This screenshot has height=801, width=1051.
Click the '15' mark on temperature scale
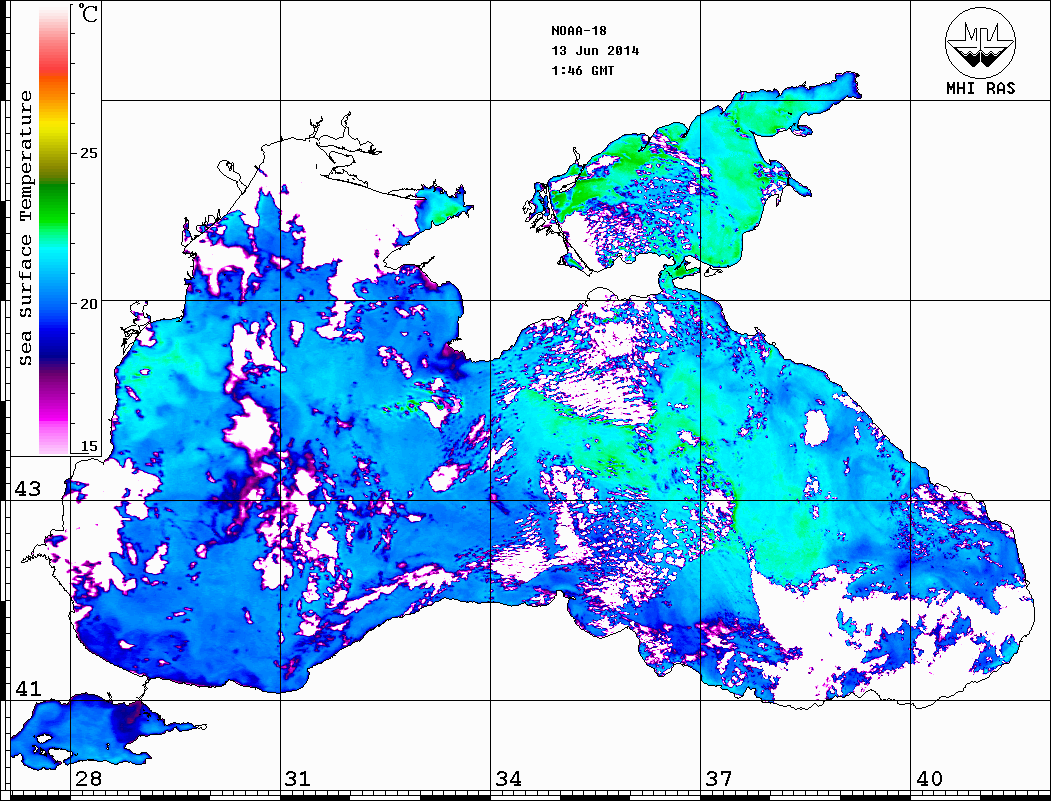(x=88, y=446)
